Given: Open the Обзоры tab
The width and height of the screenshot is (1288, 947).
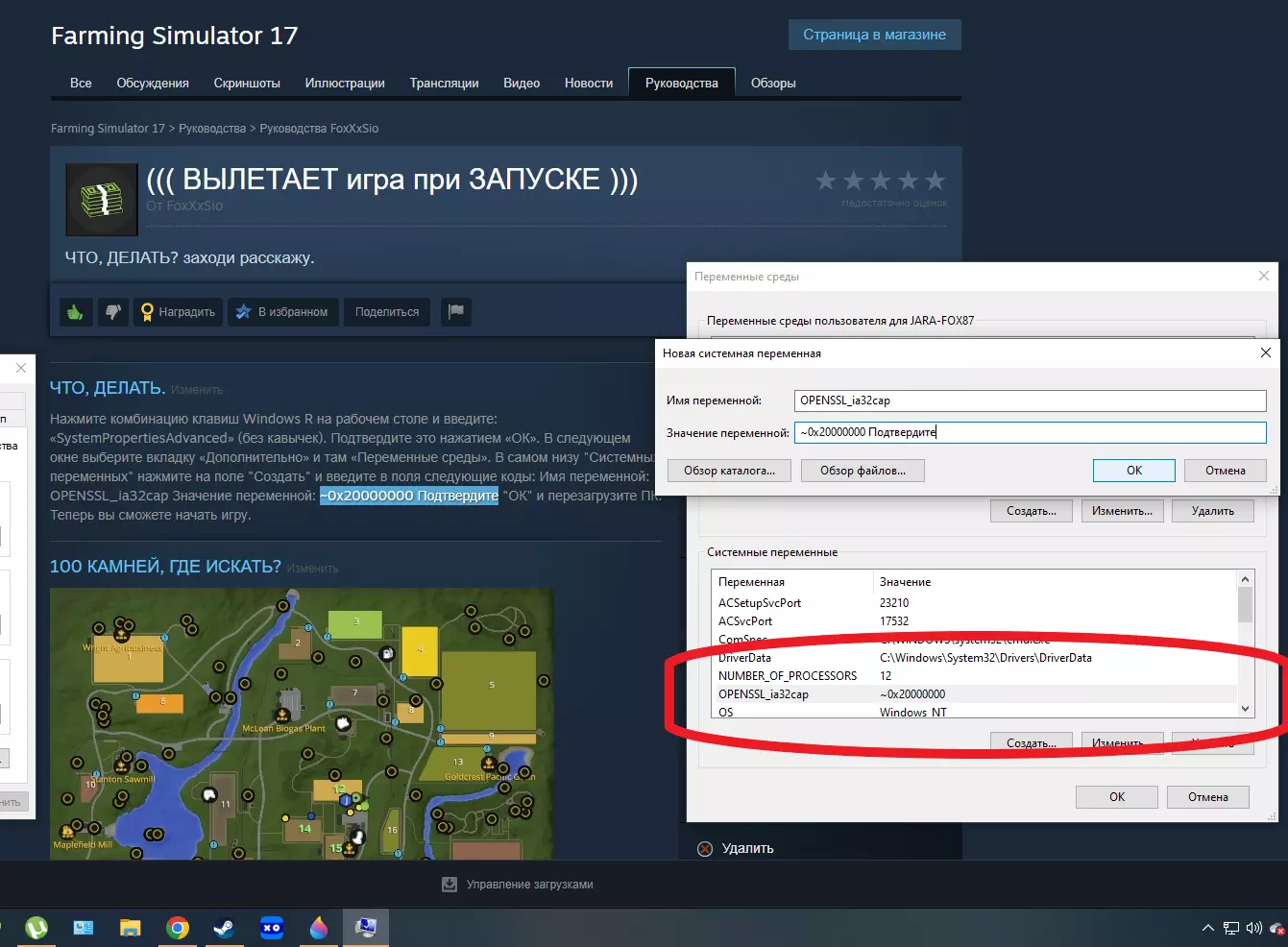Looking at the screenshot, I should [773, 83].
